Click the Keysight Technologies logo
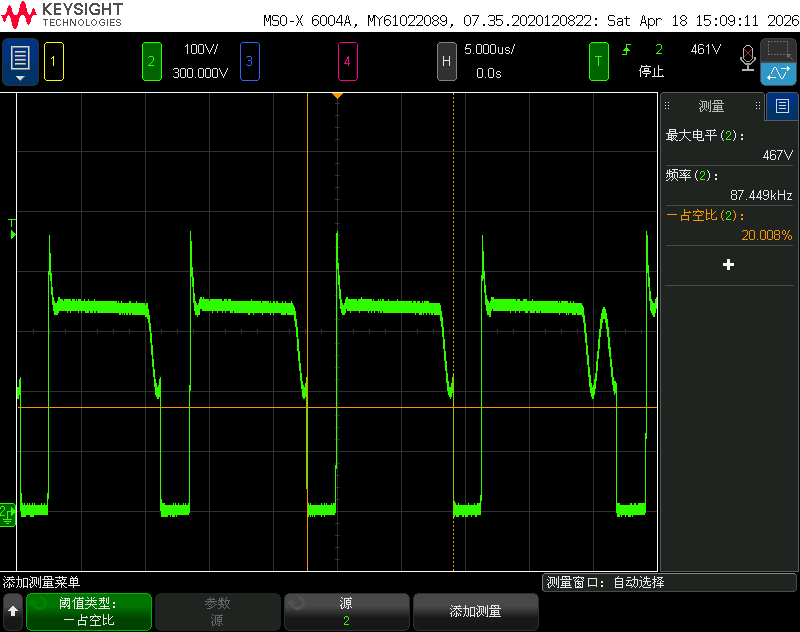 (62, 15)
